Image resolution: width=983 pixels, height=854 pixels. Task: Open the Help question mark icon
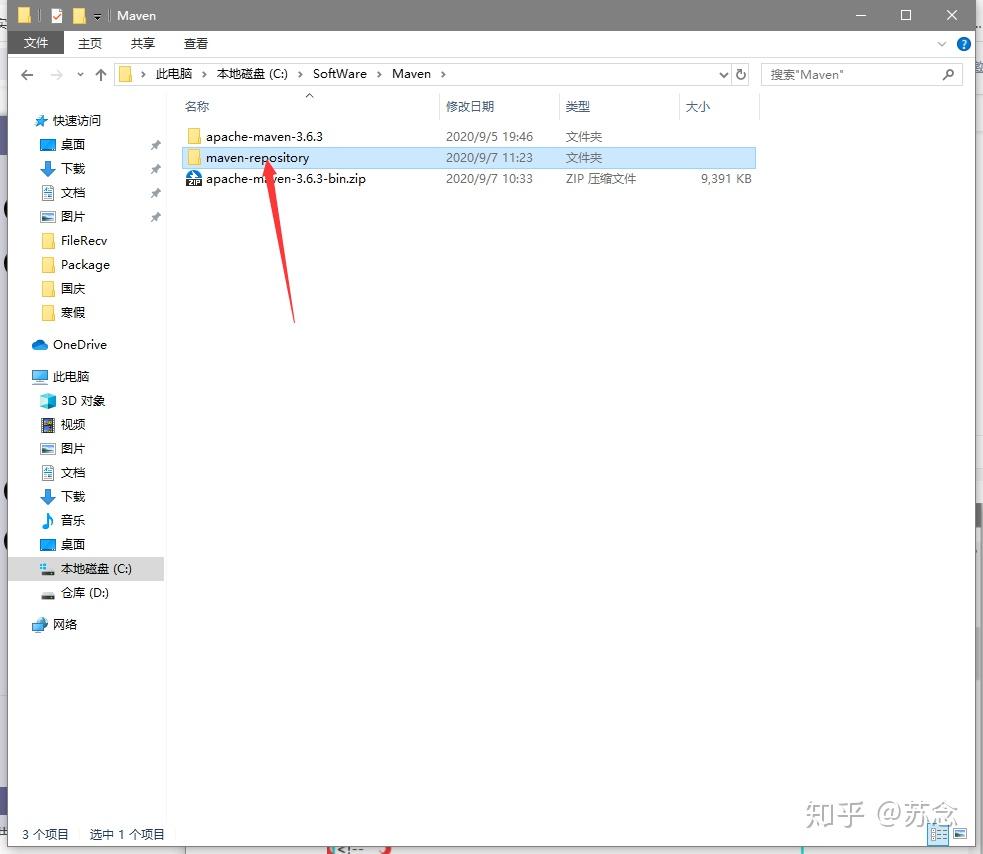coord(964,44)
